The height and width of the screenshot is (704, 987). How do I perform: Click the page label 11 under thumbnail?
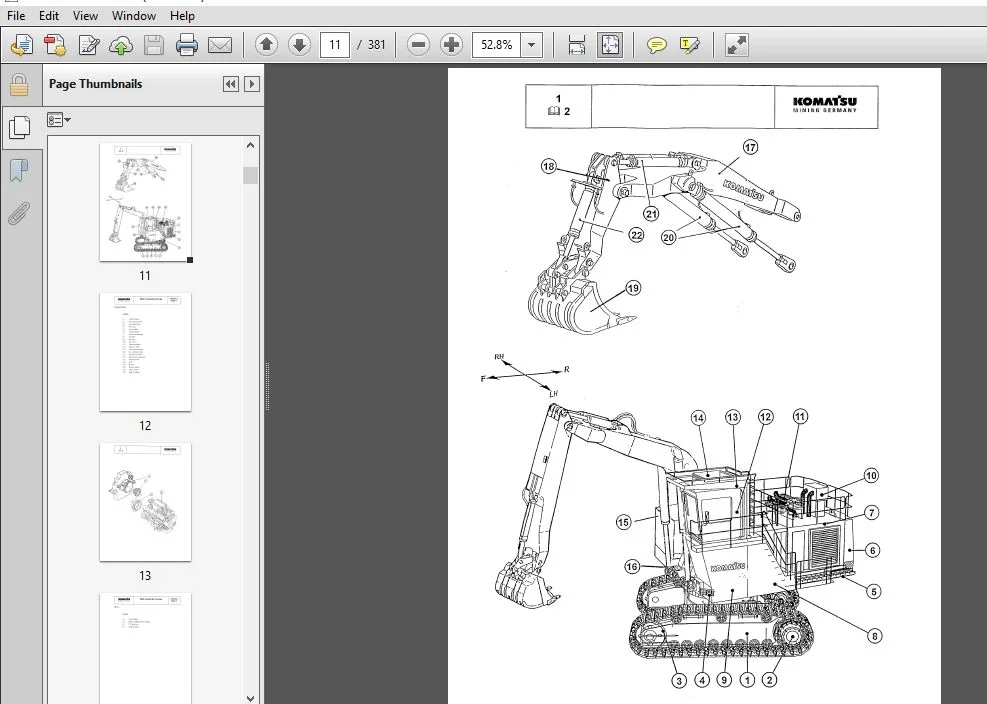pos(145,276)
